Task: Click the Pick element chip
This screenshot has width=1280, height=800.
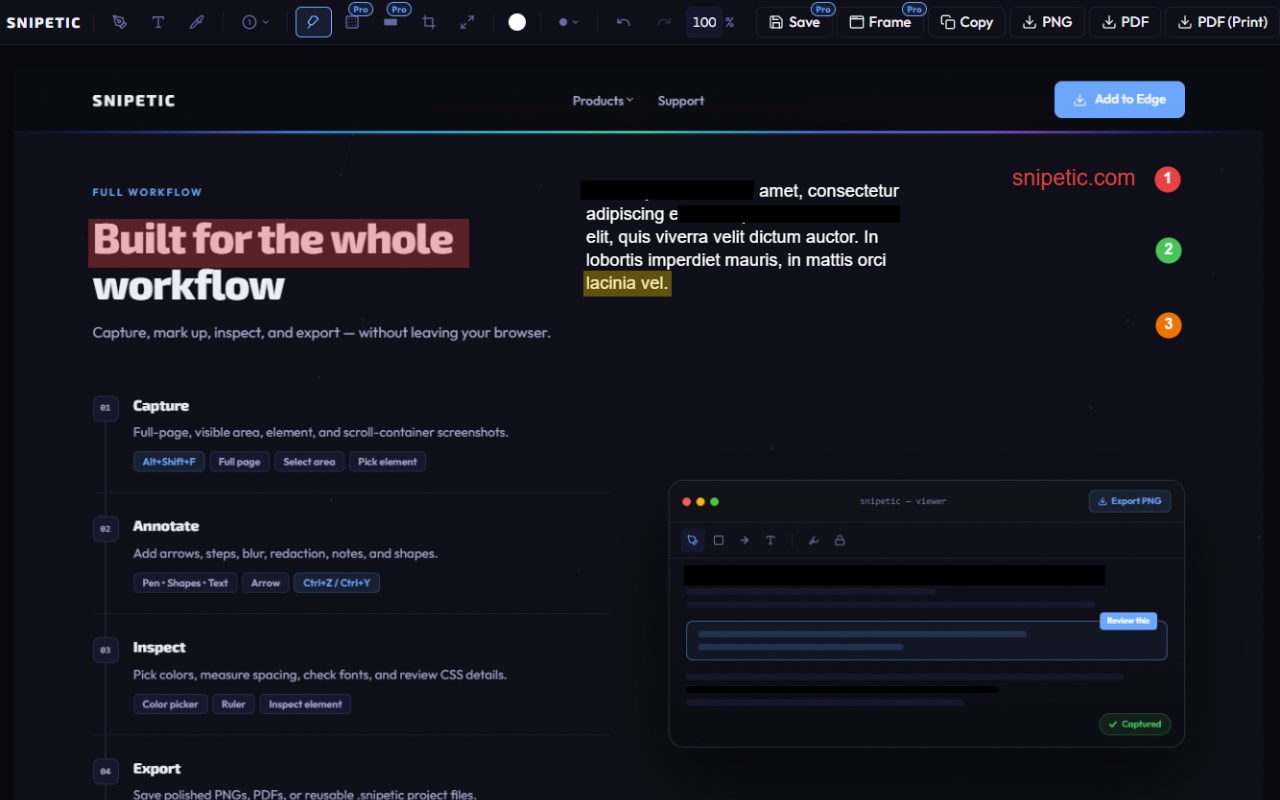Action: (x=387, y=462)
